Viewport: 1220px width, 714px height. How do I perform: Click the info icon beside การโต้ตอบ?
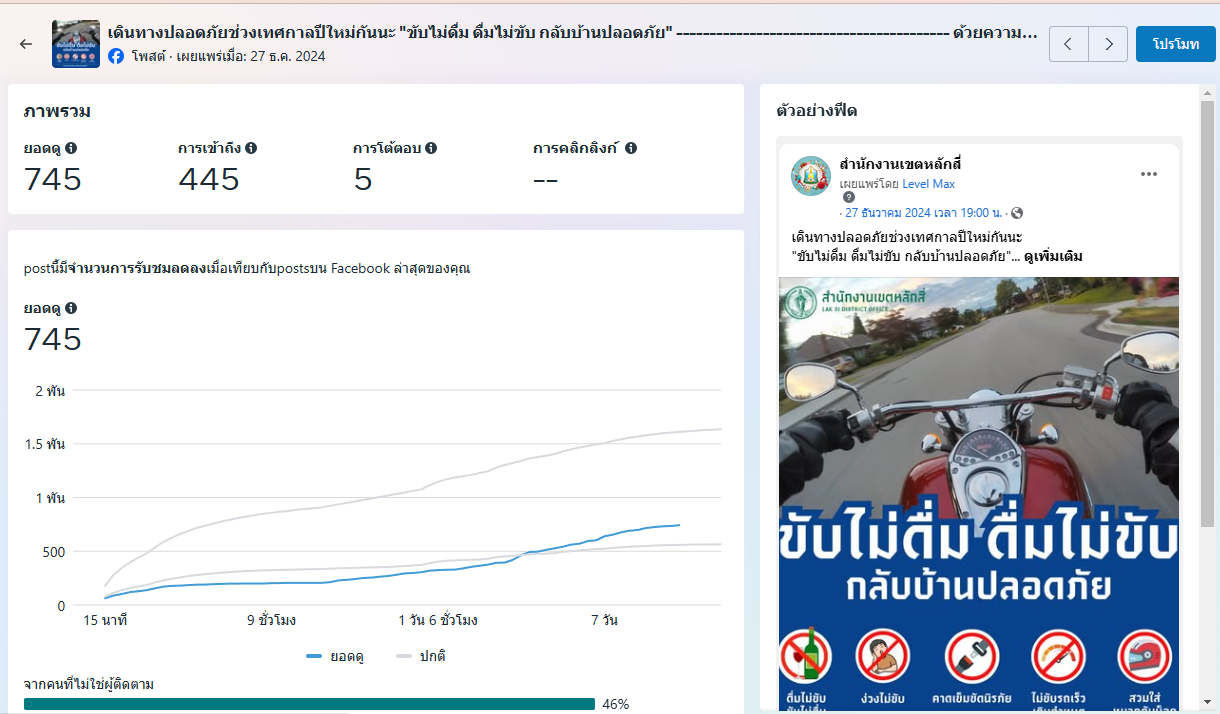431,148
